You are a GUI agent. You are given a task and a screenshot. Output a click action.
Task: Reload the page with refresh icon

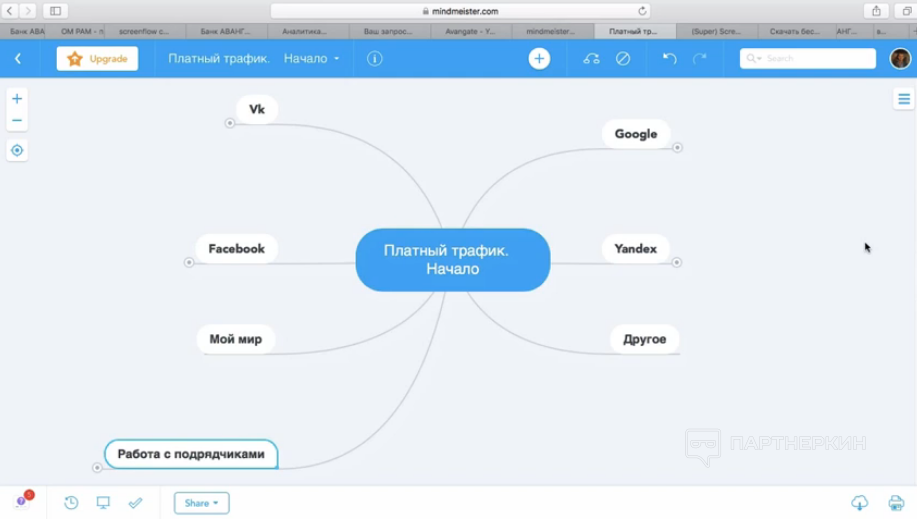pyautogui.click(x=642, y=11)
